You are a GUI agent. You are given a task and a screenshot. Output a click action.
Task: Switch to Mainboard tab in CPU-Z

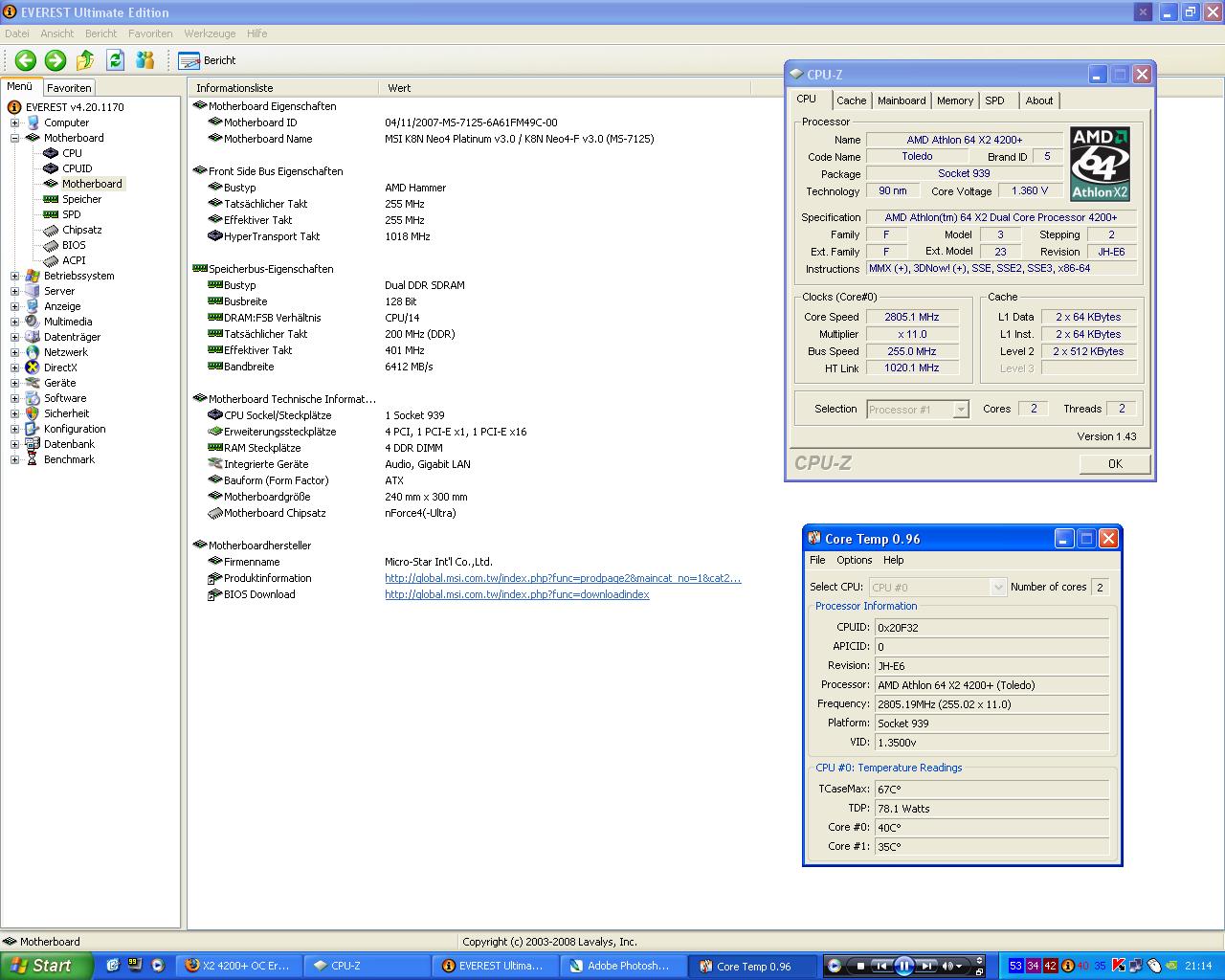(902, 100)
